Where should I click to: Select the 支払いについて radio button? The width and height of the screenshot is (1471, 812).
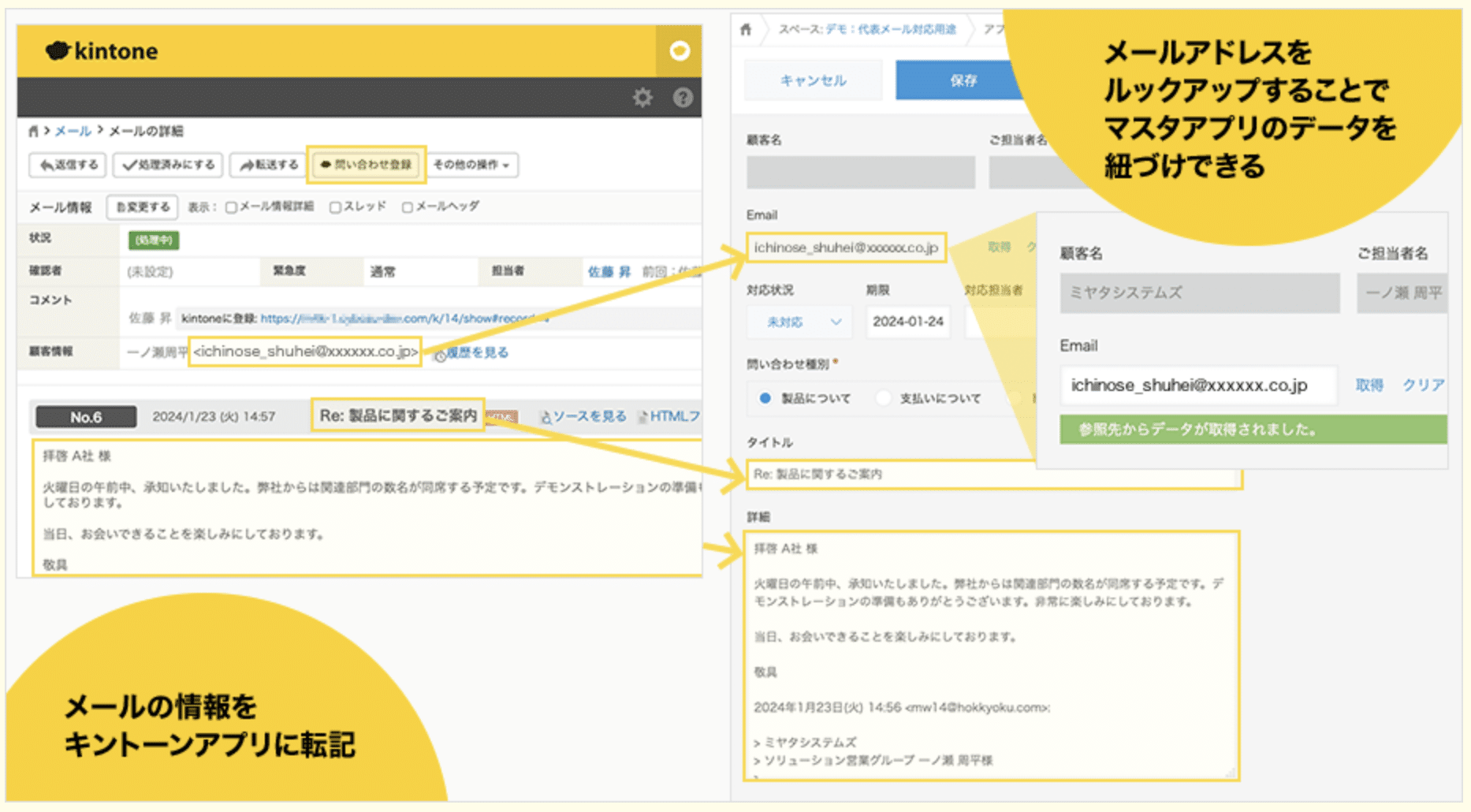tap(883, 398)
